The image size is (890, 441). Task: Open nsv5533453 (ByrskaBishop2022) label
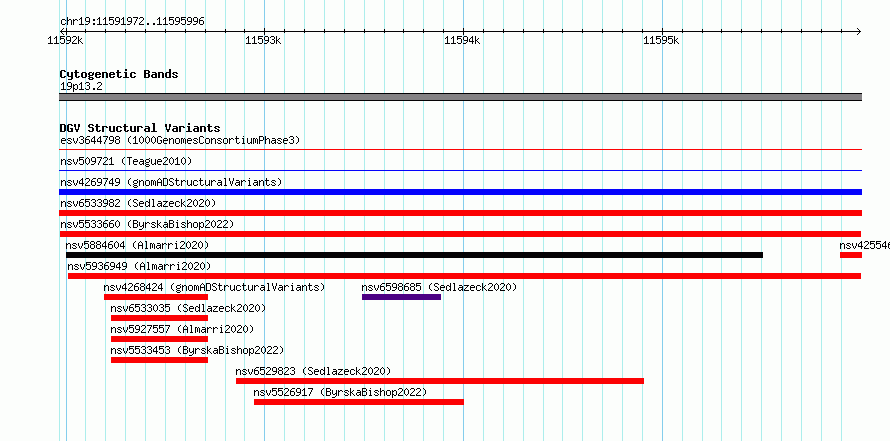(198, 350)
